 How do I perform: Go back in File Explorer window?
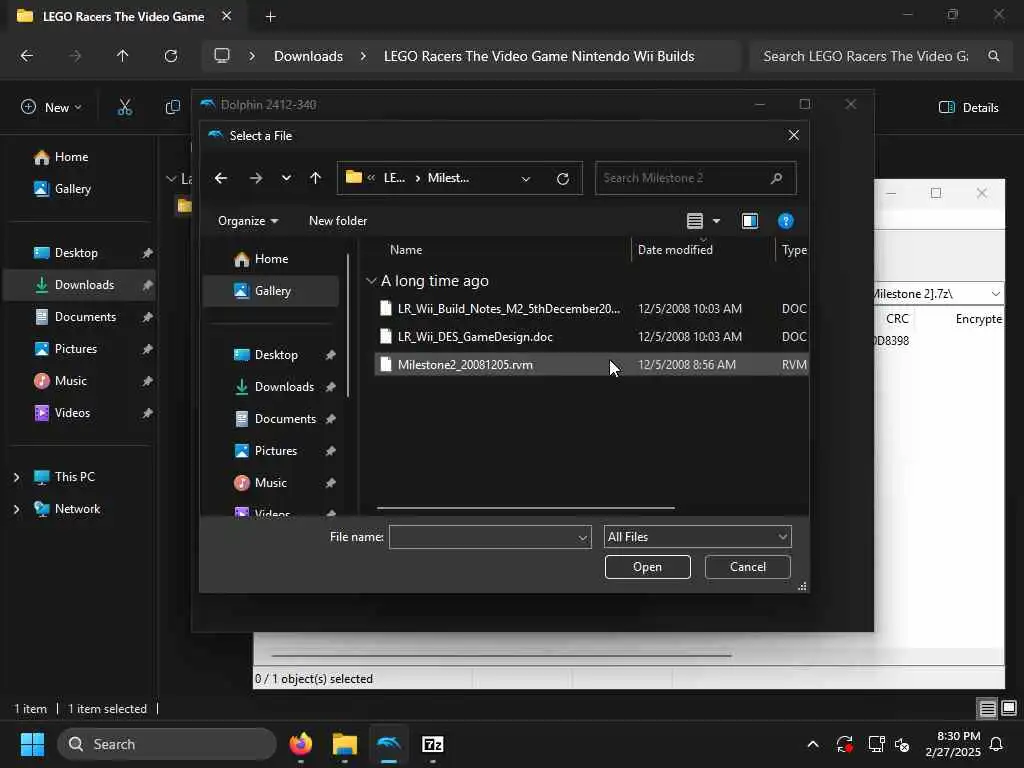(27, 56)
